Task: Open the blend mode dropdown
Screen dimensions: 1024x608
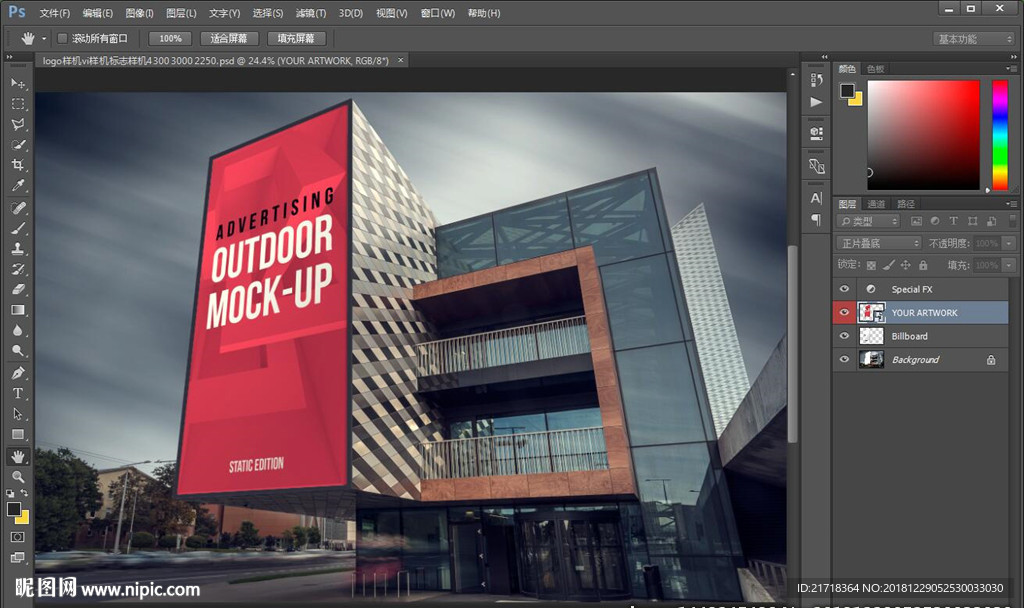Action: coord(879,243)
